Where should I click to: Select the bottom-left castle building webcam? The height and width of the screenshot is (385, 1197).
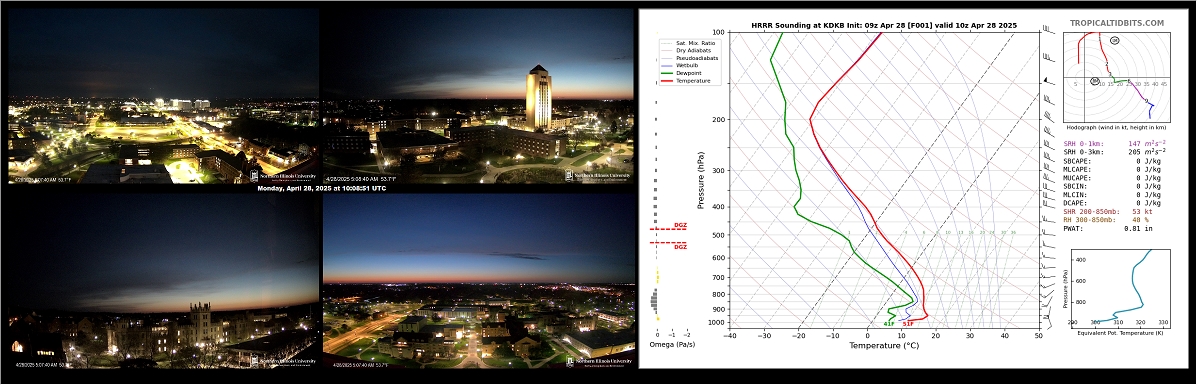pos(163,280)
